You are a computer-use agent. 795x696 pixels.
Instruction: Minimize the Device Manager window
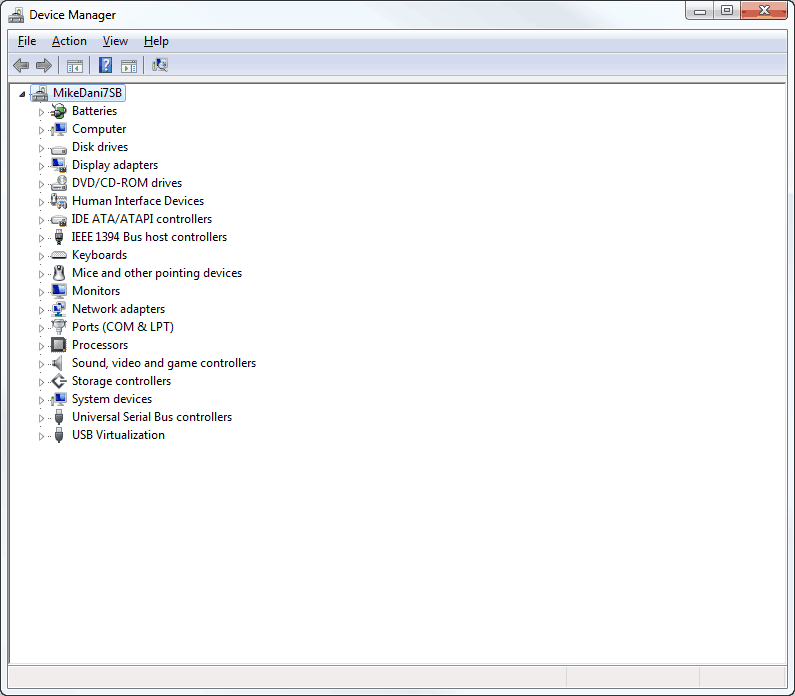pos(700,11)
